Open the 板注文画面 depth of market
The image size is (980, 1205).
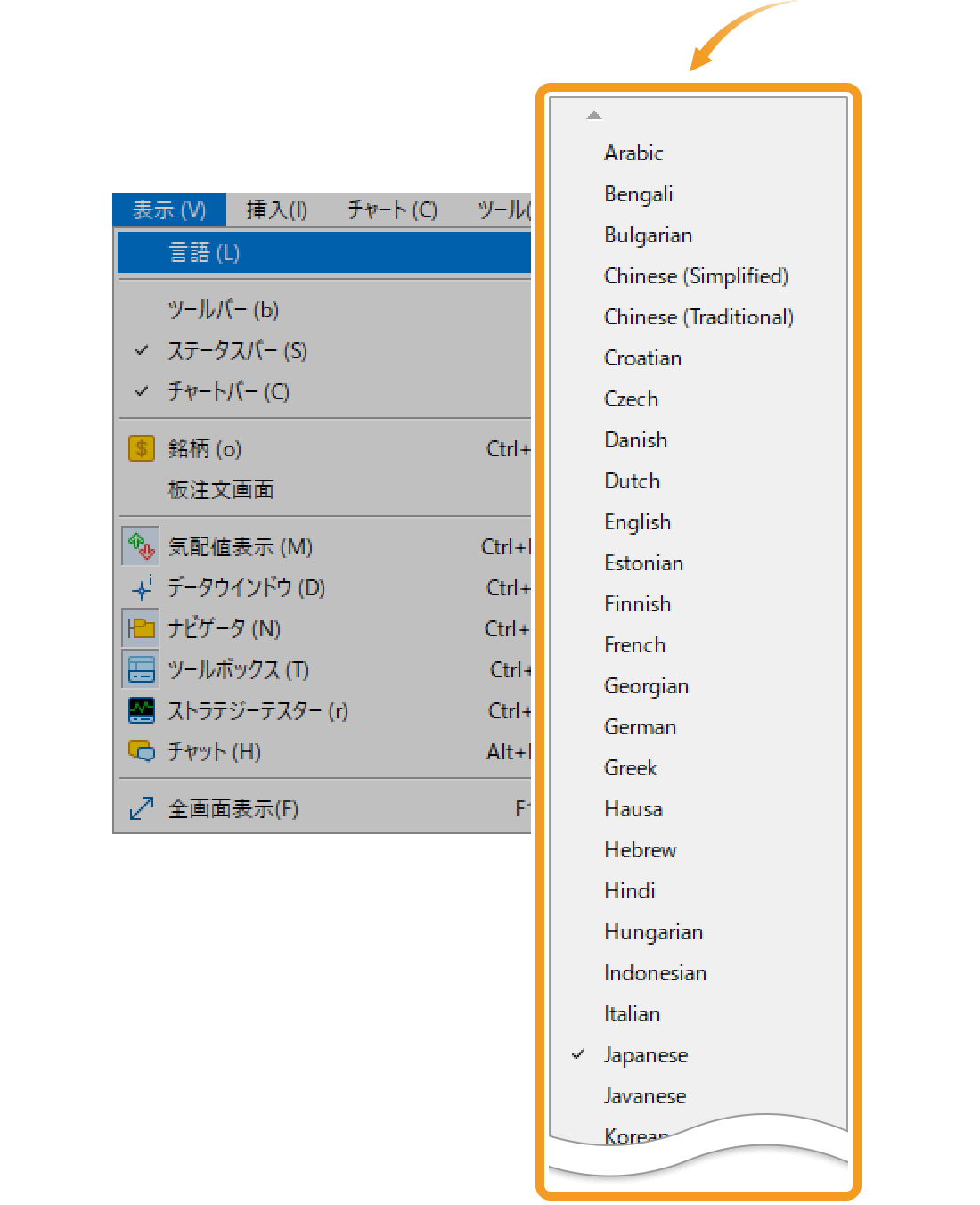(220, 488)
